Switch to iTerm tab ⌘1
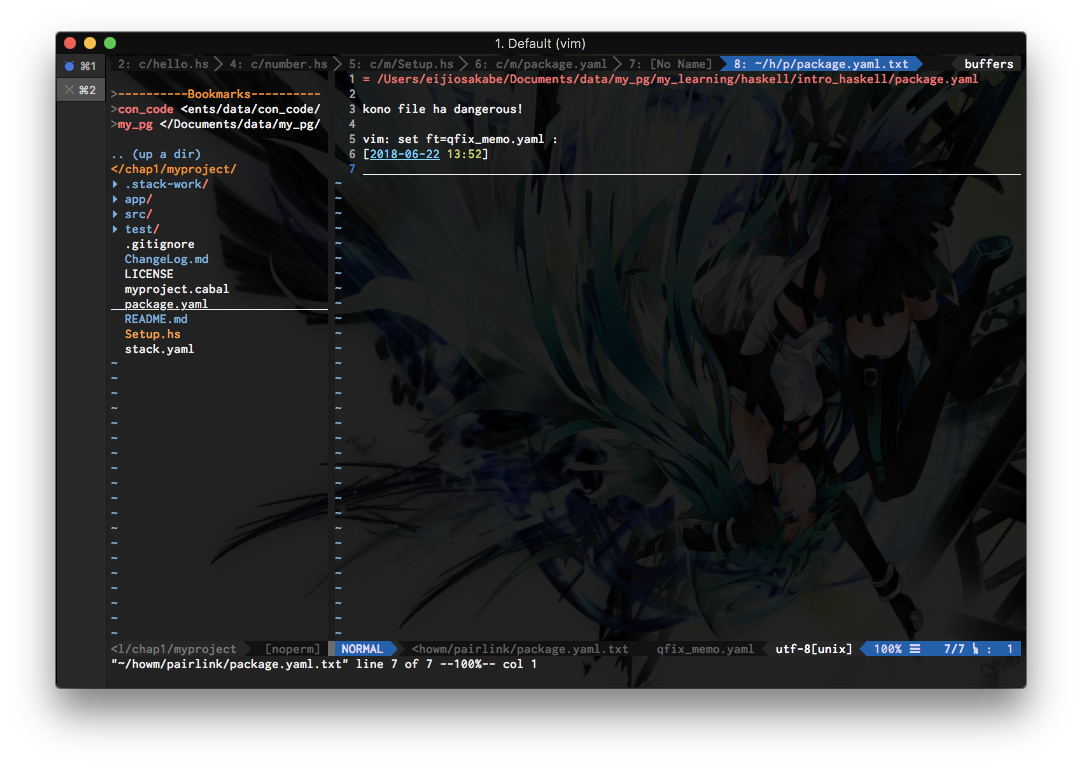Viewport: 1082px width, 768px height. 81,66
